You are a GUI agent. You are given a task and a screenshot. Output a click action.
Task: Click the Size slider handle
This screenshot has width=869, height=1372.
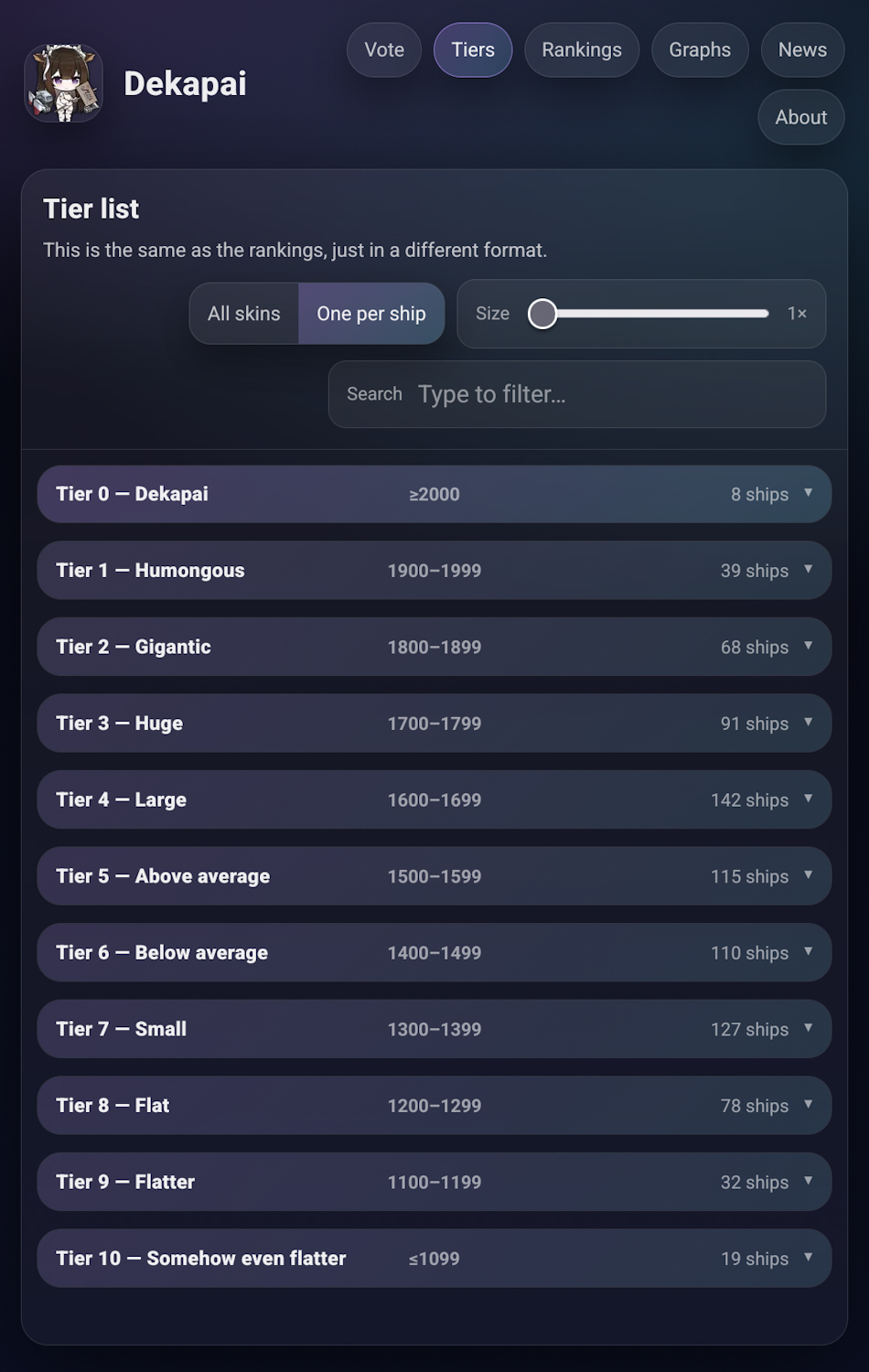click(542, 314)
